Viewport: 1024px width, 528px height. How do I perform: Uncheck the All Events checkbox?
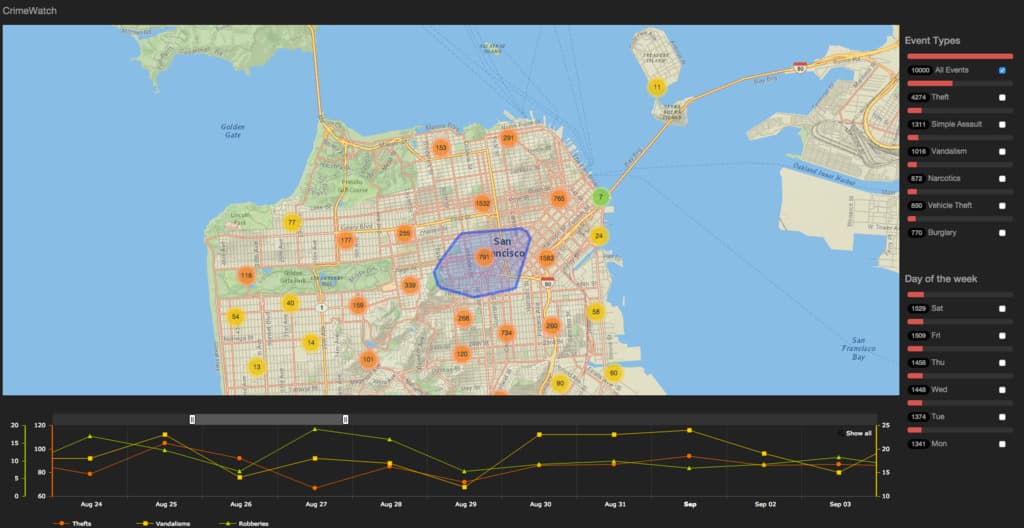[1002, 70]
